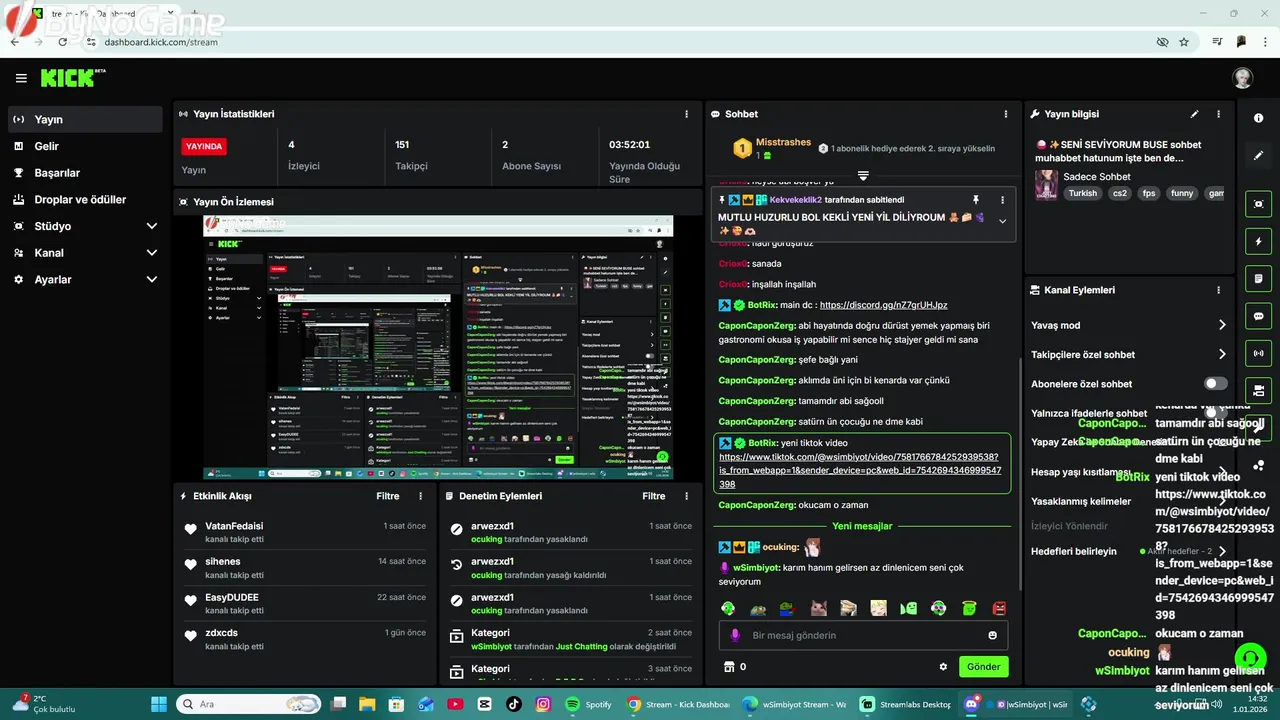Open Yavaş mod options arrow
The image size is (1280, 720).
(x=1221, y=325)
